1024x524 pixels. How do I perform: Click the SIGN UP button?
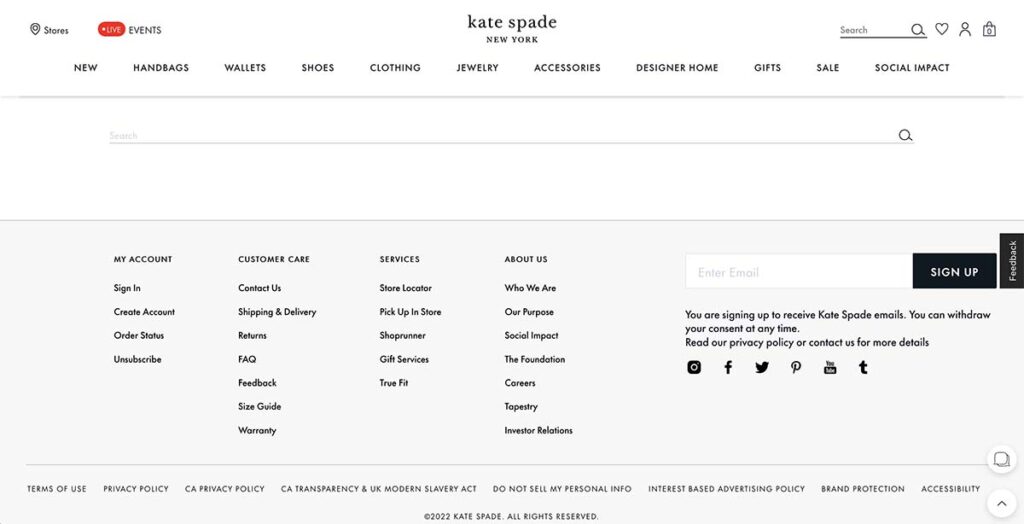[x=954, y=271]
